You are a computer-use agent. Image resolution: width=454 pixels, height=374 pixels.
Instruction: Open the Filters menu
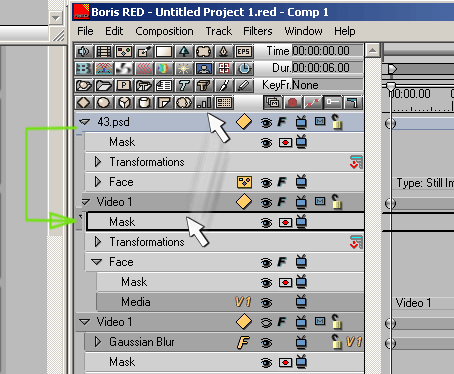(x=258, y=31)
